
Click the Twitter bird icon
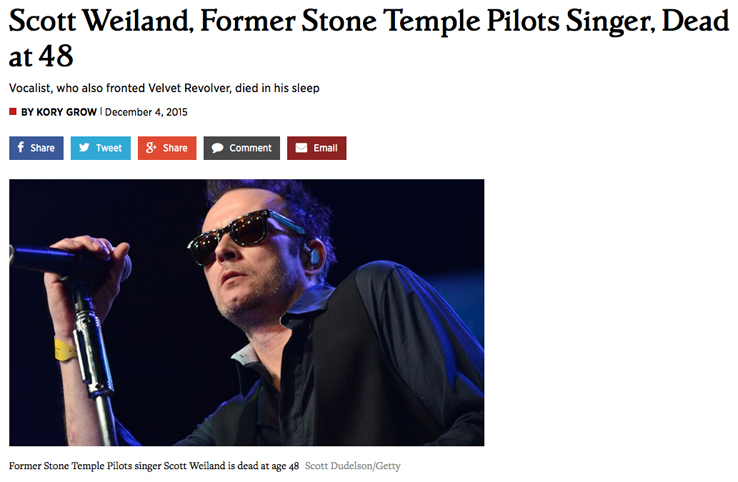[x=85, y=147]
